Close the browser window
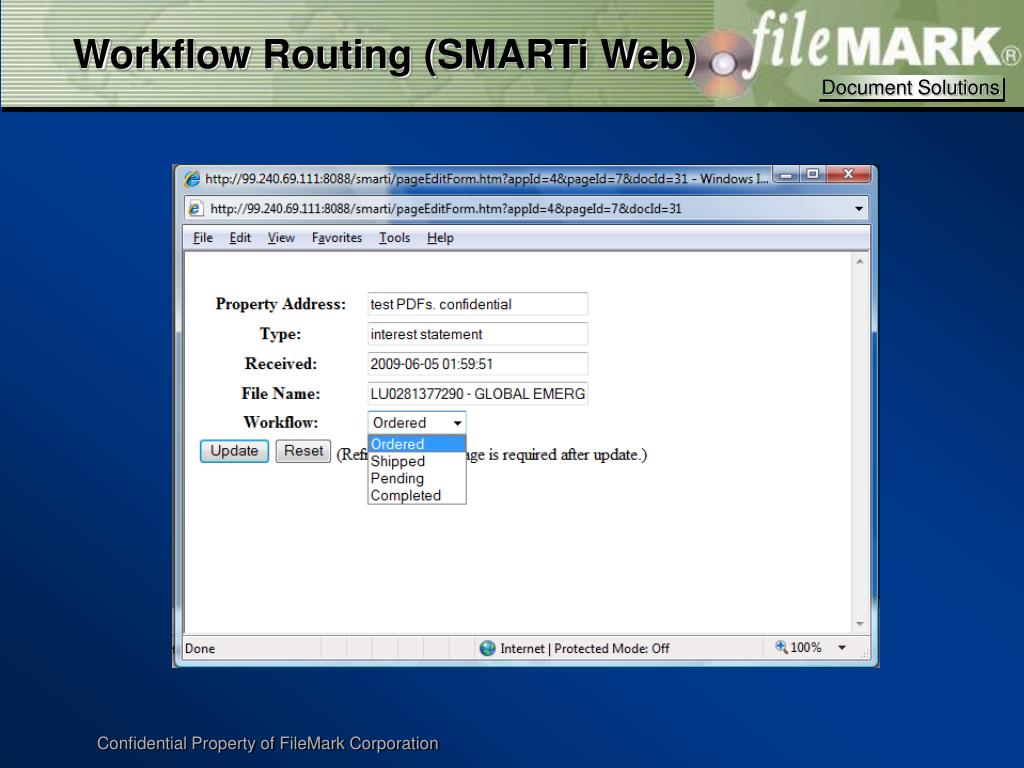 [848, 174]
